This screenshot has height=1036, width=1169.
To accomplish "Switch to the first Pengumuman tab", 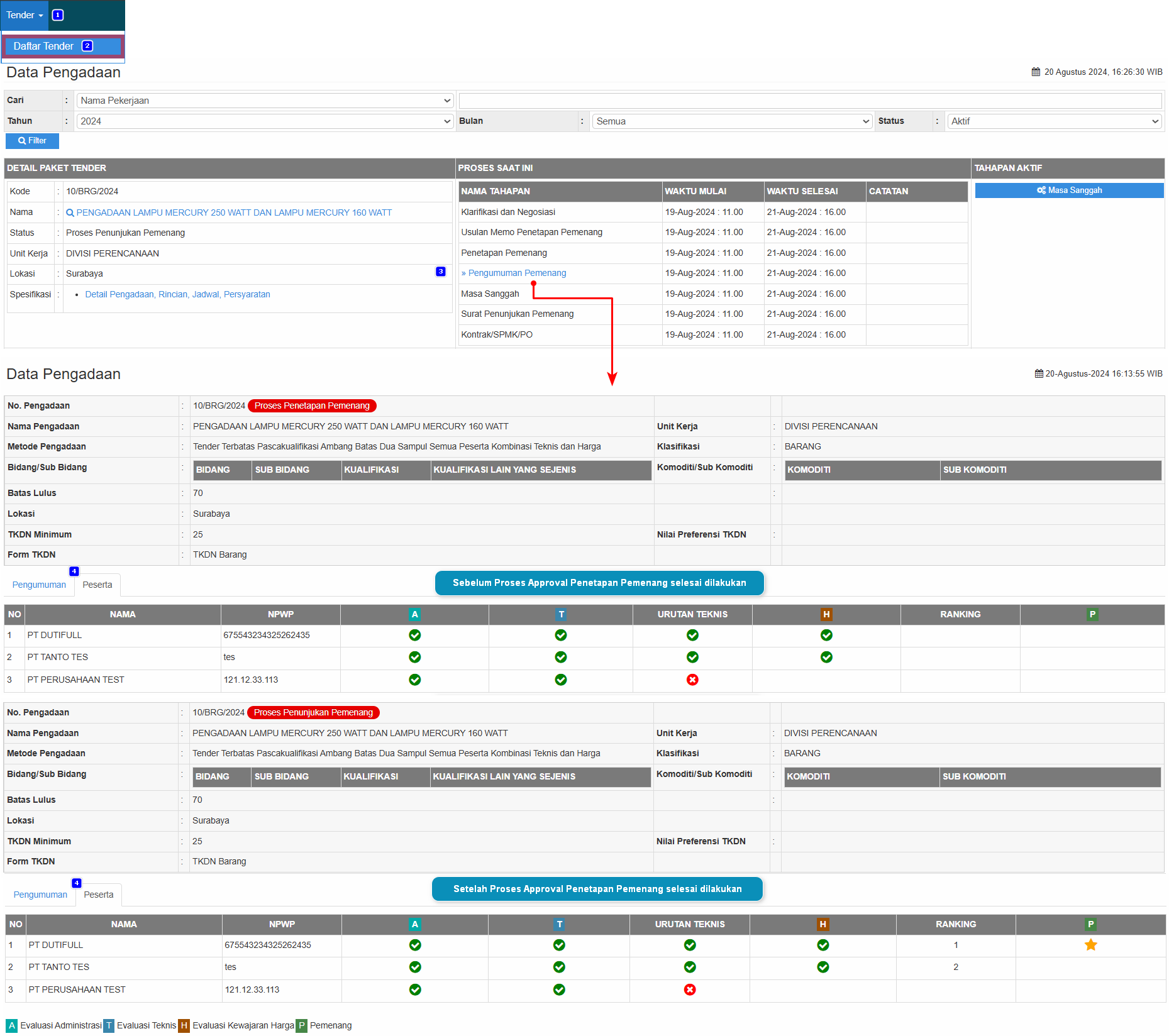I will (x=39, y=585).
